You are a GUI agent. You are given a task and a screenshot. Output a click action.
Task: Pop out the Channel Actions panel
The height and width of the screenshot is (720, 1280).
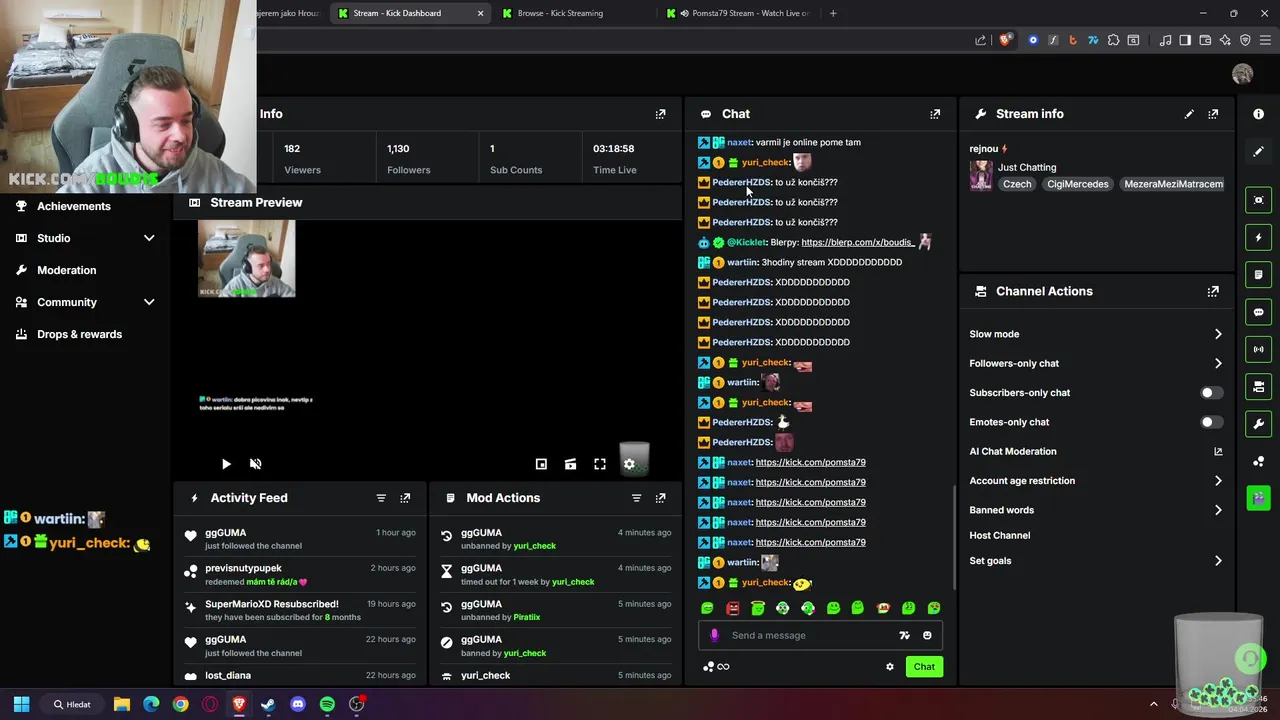1213,291
